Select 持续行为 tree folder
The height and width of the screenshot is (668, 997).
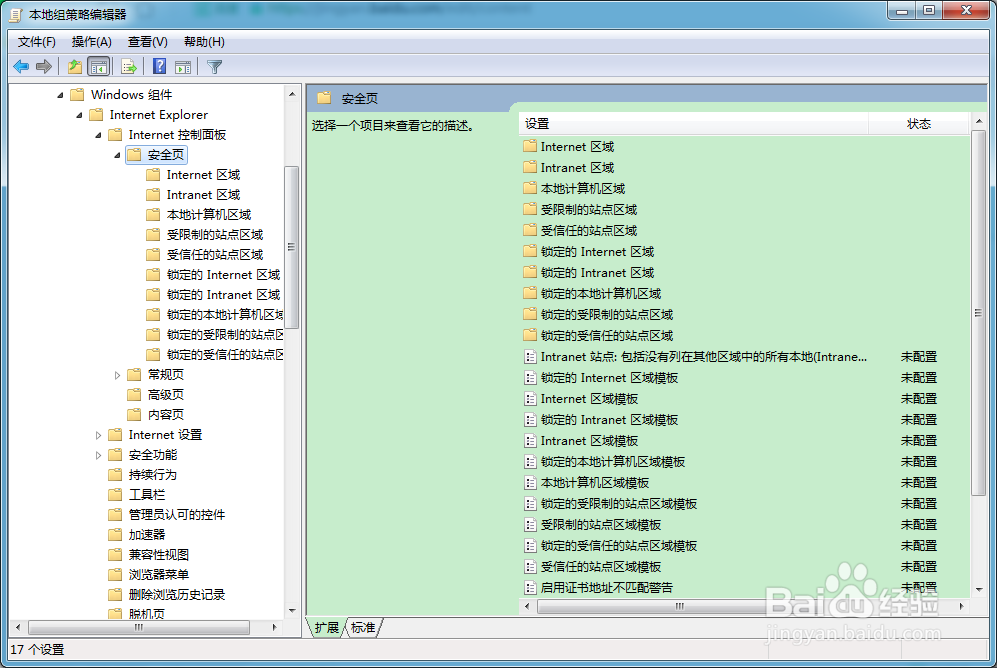pyautogui.click(x=153, y=475)
